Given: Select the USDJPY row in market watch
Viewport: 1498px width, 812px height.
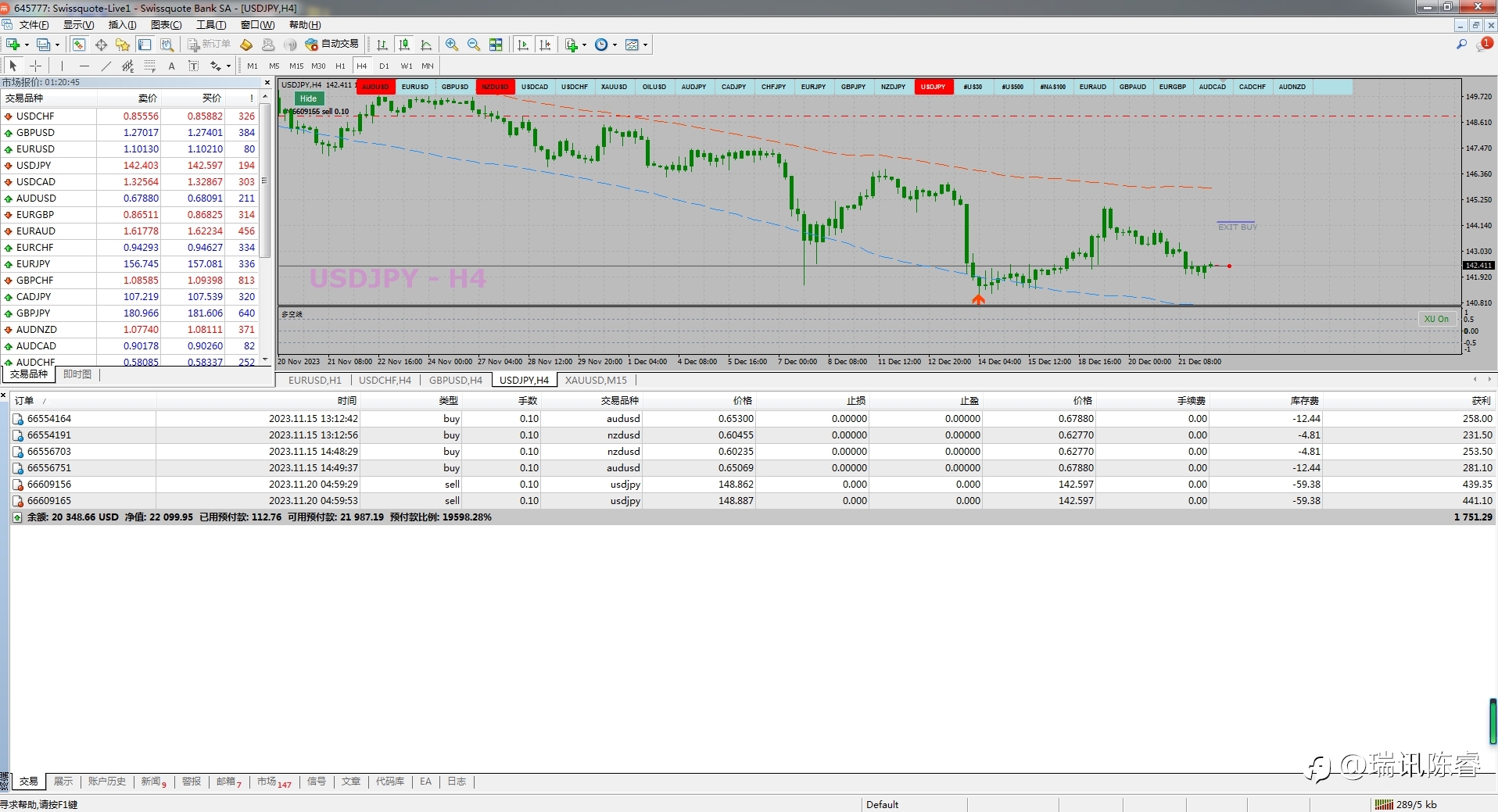Looking at the screenshot, I should click(34, 166).
